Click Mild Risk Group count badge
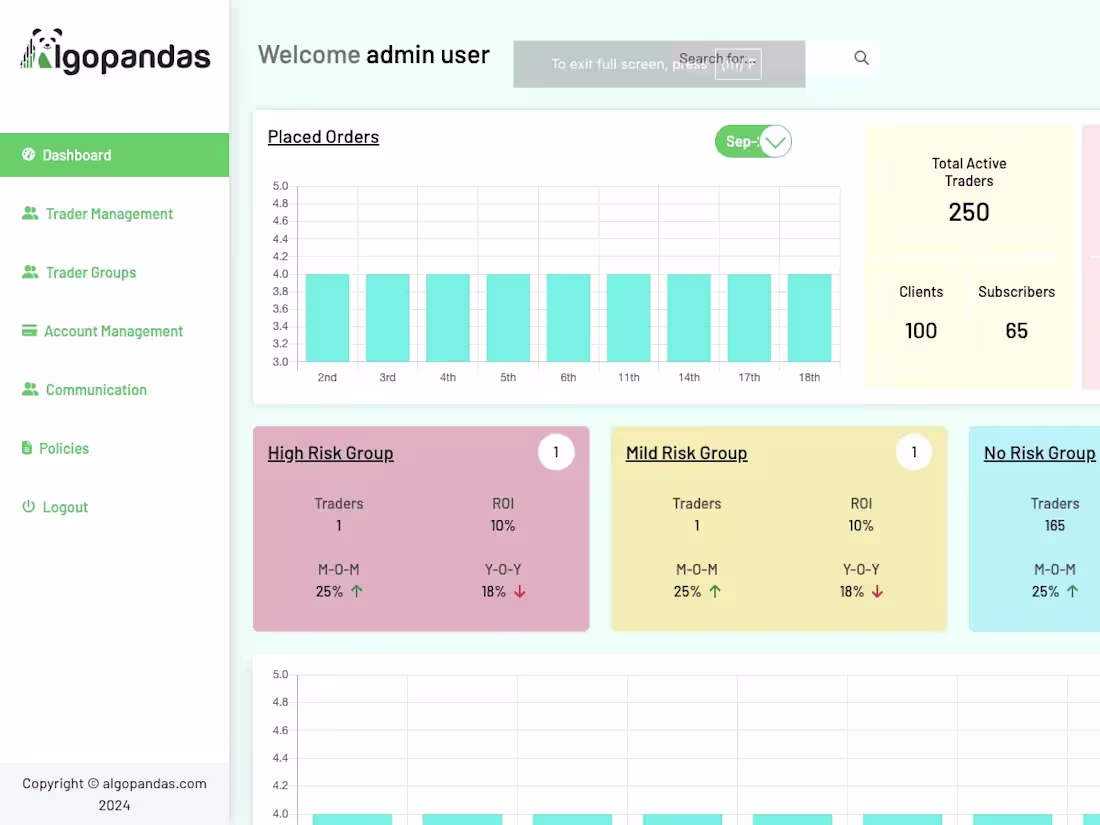This screenshot has height=825, width=1100. click(914, 452)
